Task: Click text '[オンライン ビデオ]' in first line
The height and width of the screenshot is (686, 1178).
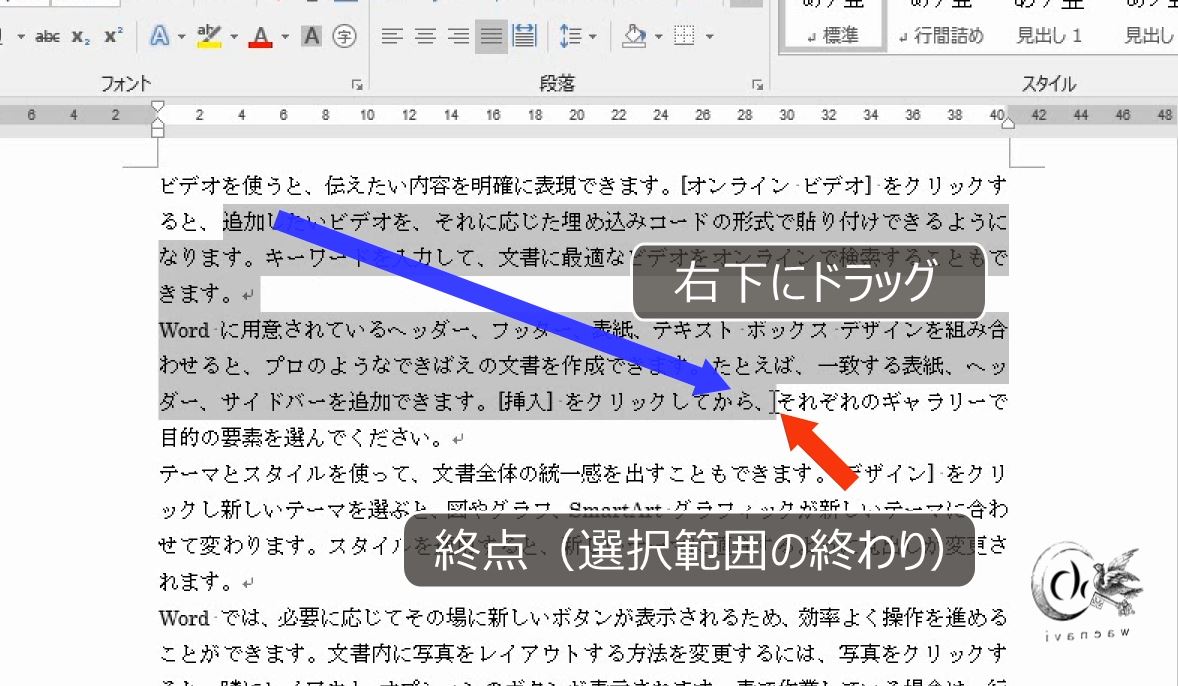Action: tap(776, 186)
